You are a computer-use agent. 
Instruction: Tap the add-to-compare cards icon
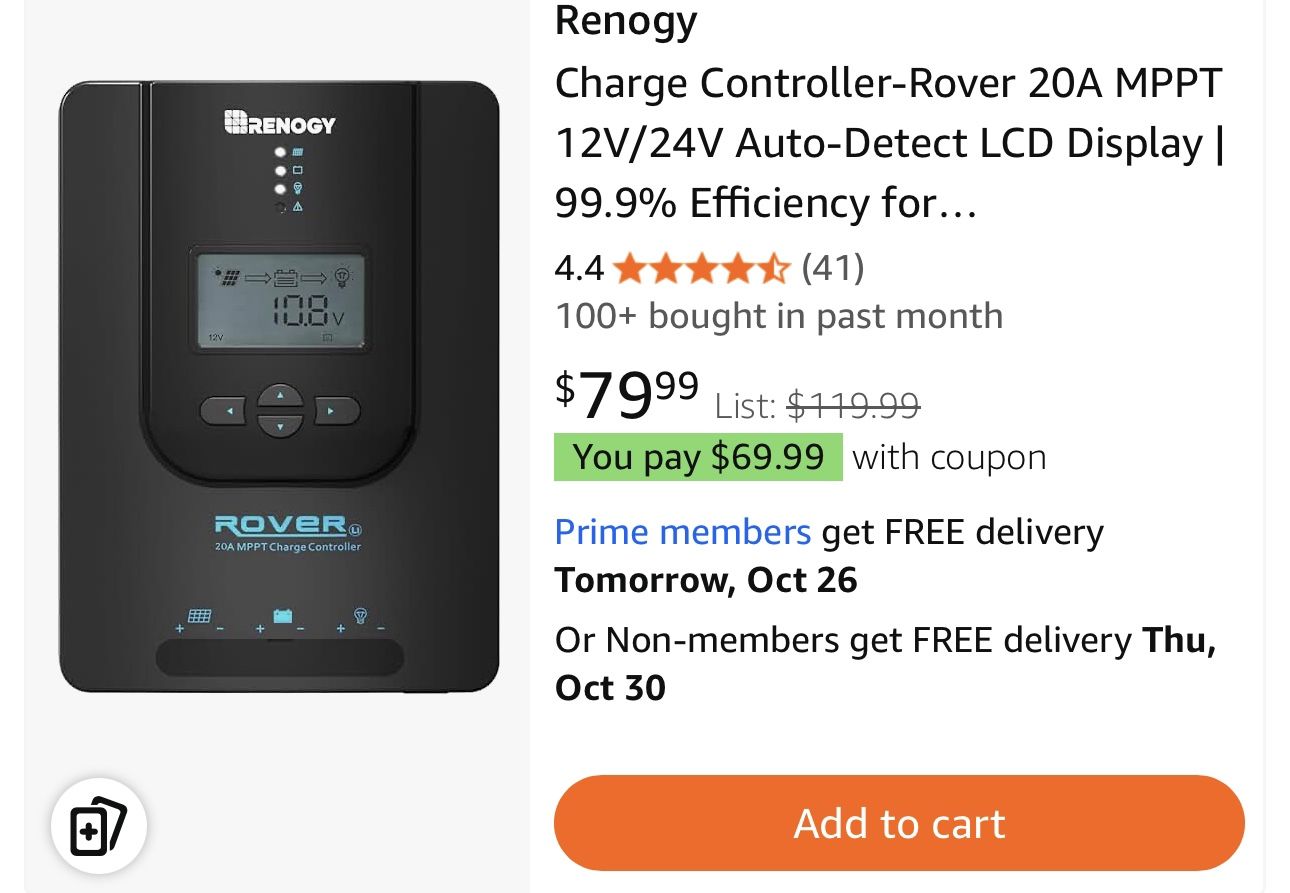(98, 827)
